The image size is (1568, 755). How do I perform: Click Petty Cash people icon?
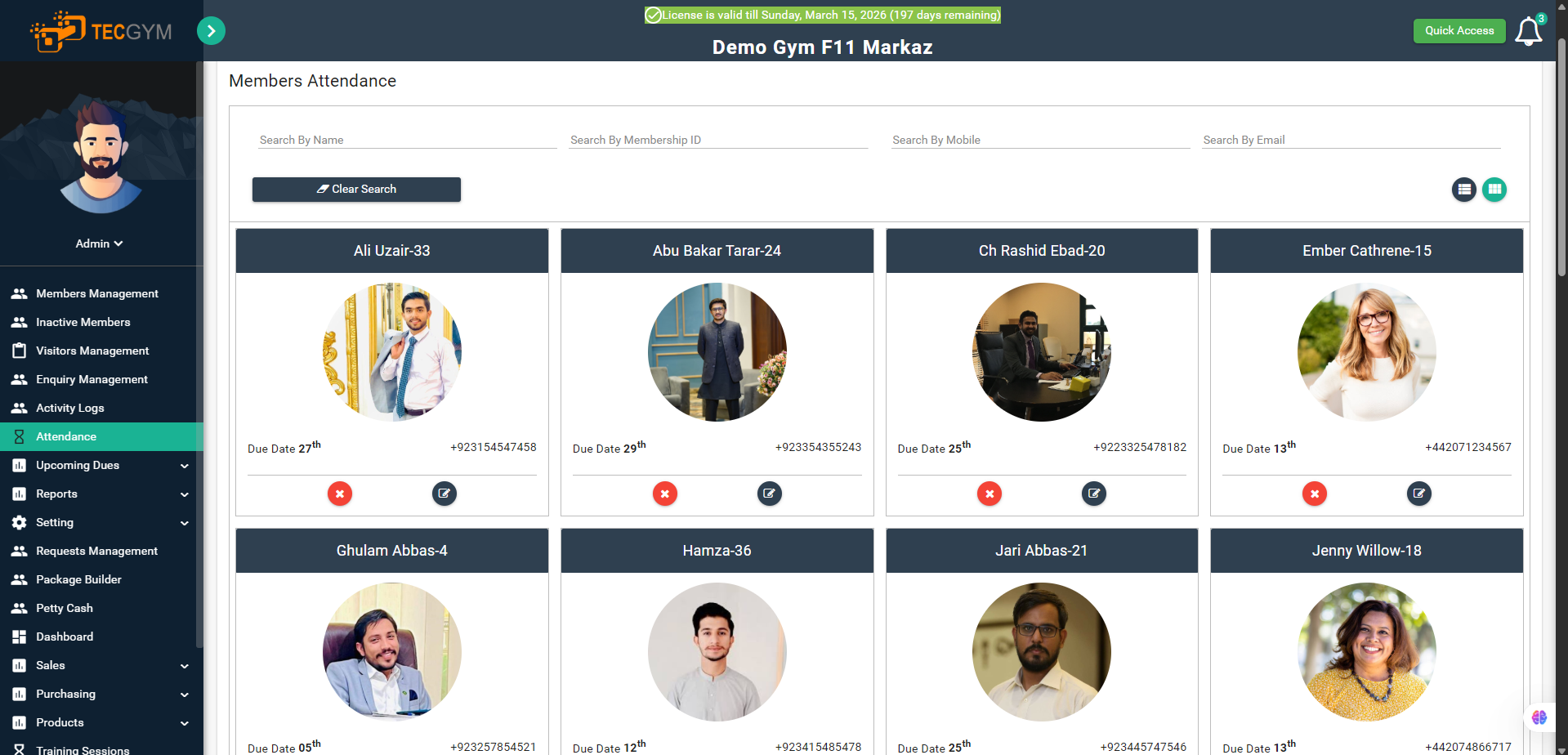pyautogui.click(x=20, y=608)
